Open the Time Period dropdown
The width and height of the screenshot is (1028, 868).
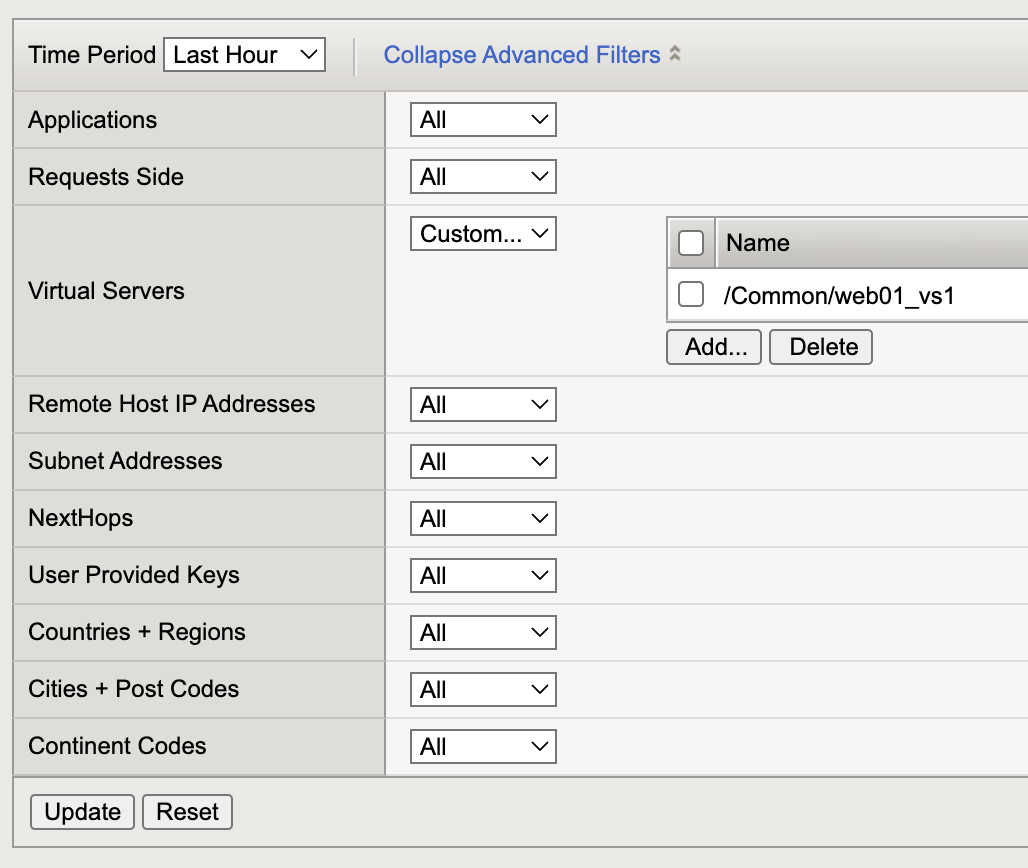(x=245, y=54)
